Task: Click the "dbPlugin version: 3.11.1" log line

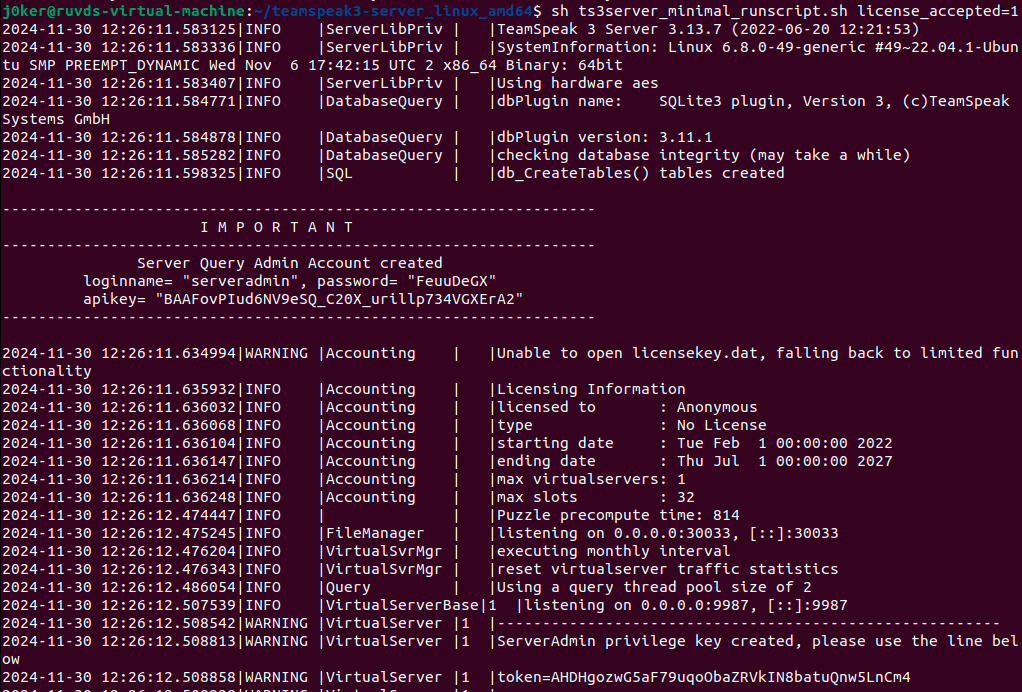Action: [605, 137]
